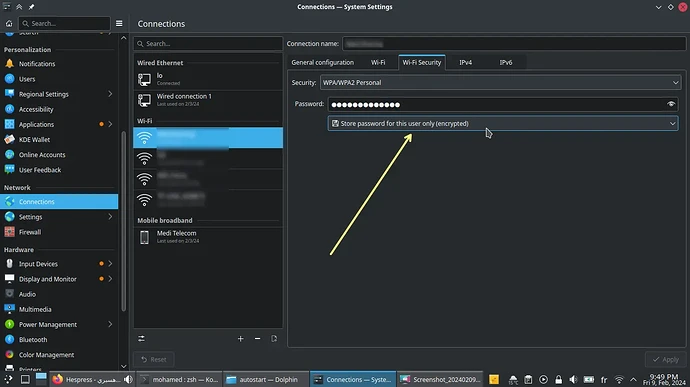Expand Display and Monitor submenu
This screenshot has height=387, width=690.
click(x=110, y=279)
